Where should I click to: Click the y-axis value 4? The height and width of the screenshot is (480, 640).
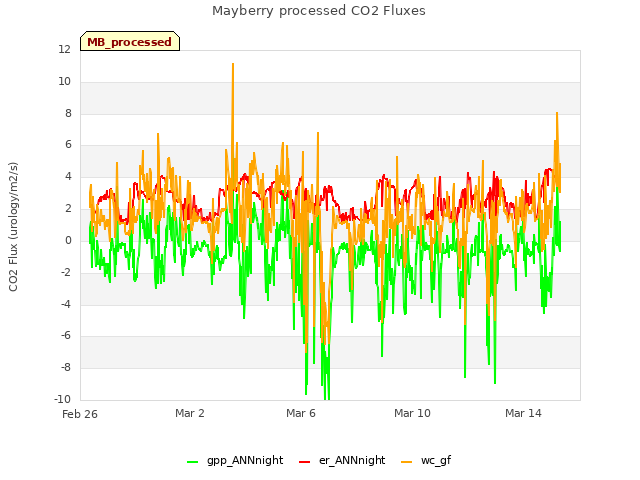tap(68, 176)
